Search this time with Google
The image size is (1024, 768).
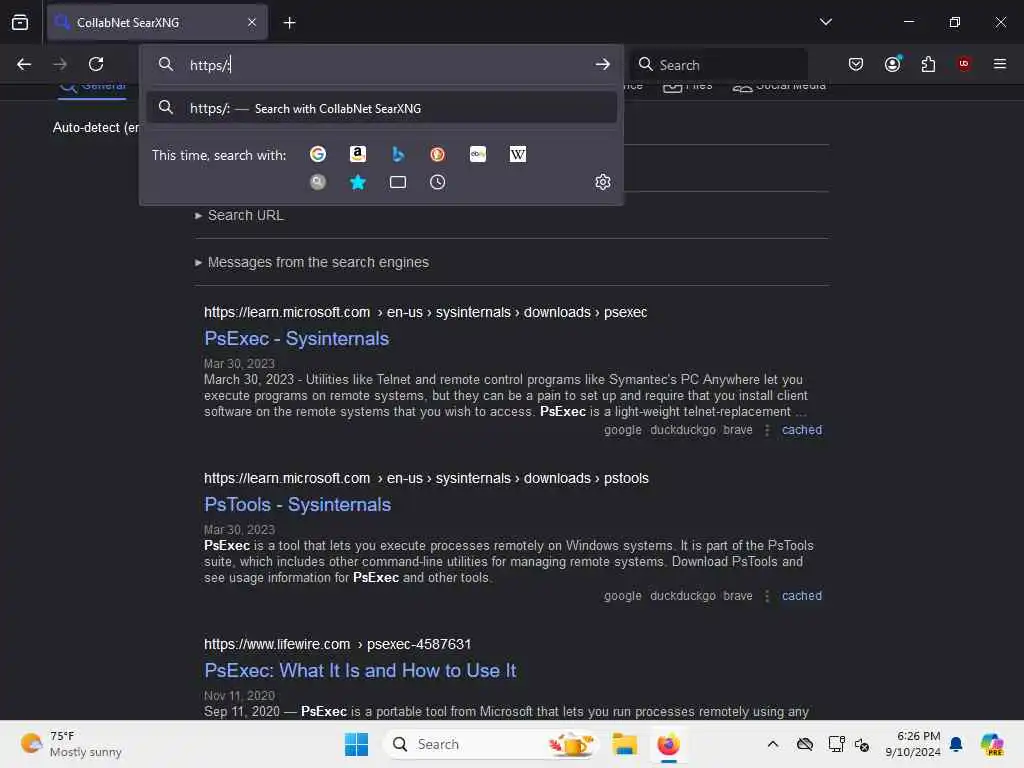click(x=318, y=154)
